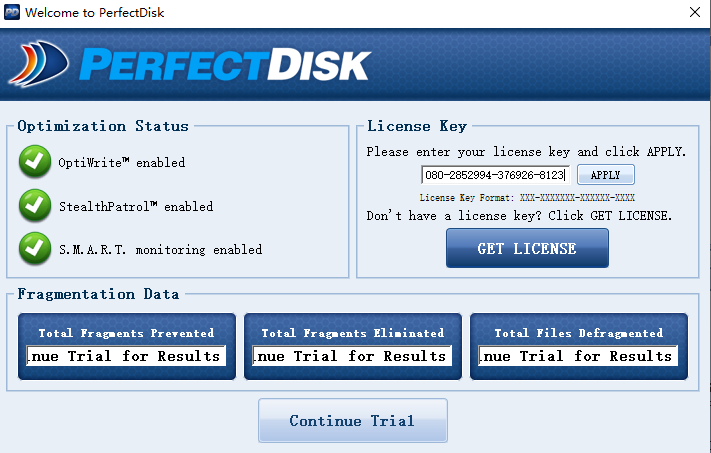Click the StealthPatrol green checkmark icon

35,205
